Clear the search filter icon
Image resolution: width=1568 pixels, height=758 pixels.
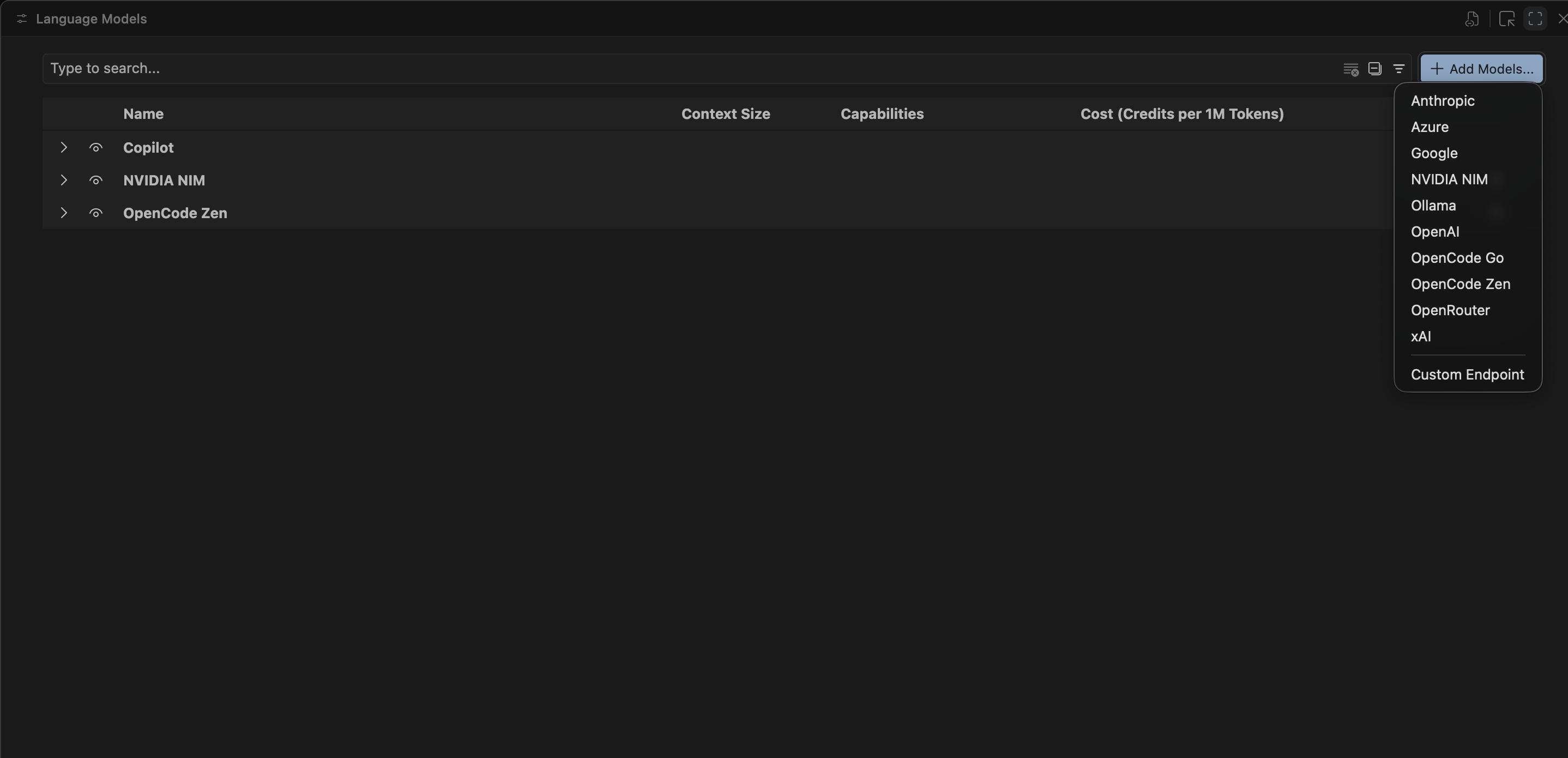(x=1350, y=69)
